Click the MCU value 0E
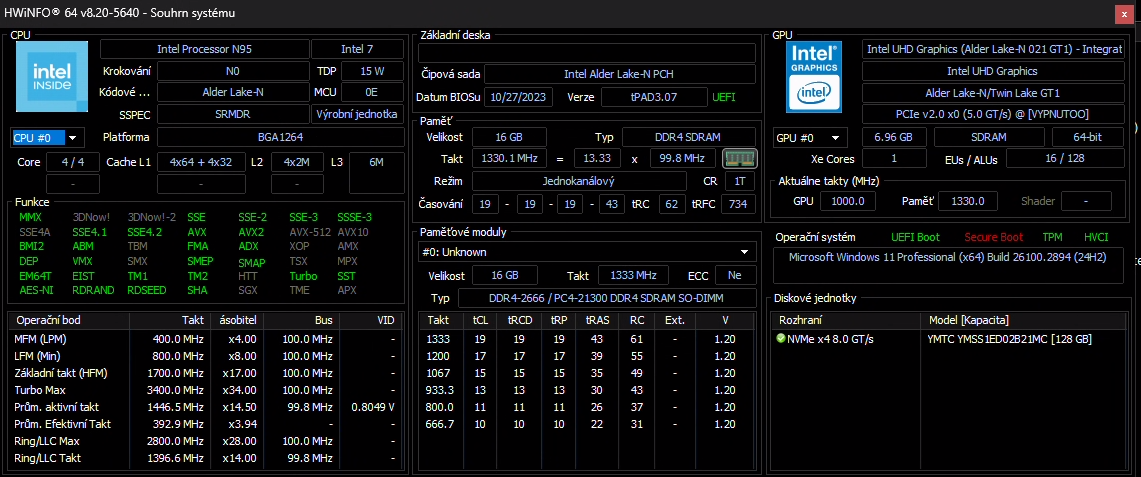Screen dimensions: 1141x477 click(373, 93)
